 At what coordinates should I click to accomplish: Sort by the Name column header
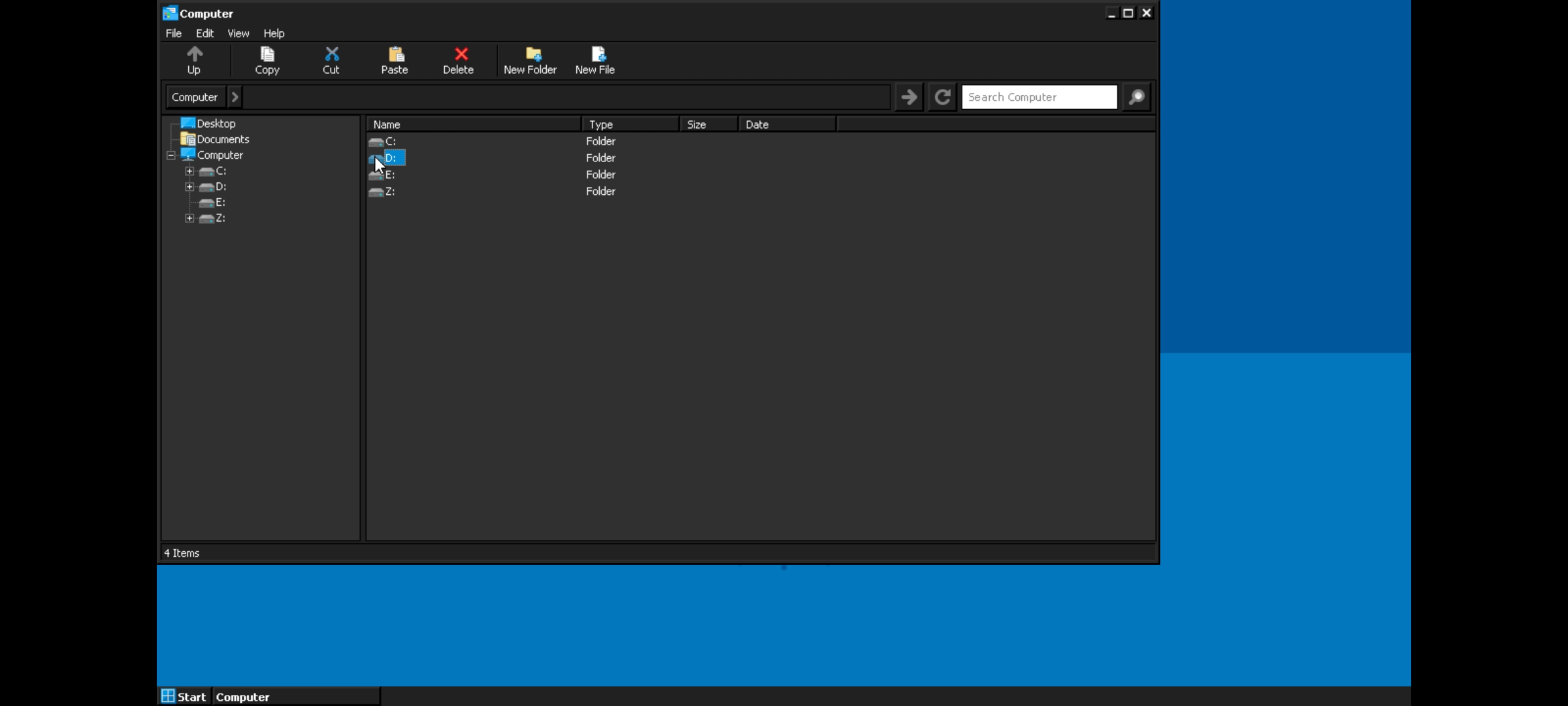474,124
